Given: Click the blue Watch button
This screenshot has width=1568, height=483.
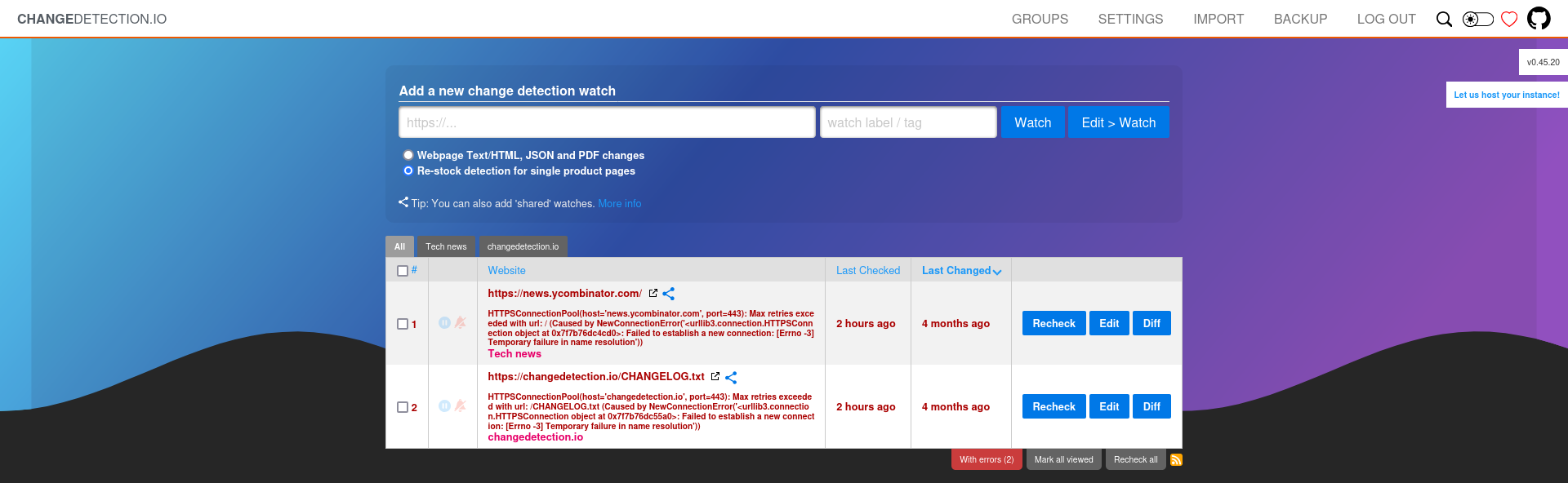Looking at the screenshot, I should pos(1032,122).
